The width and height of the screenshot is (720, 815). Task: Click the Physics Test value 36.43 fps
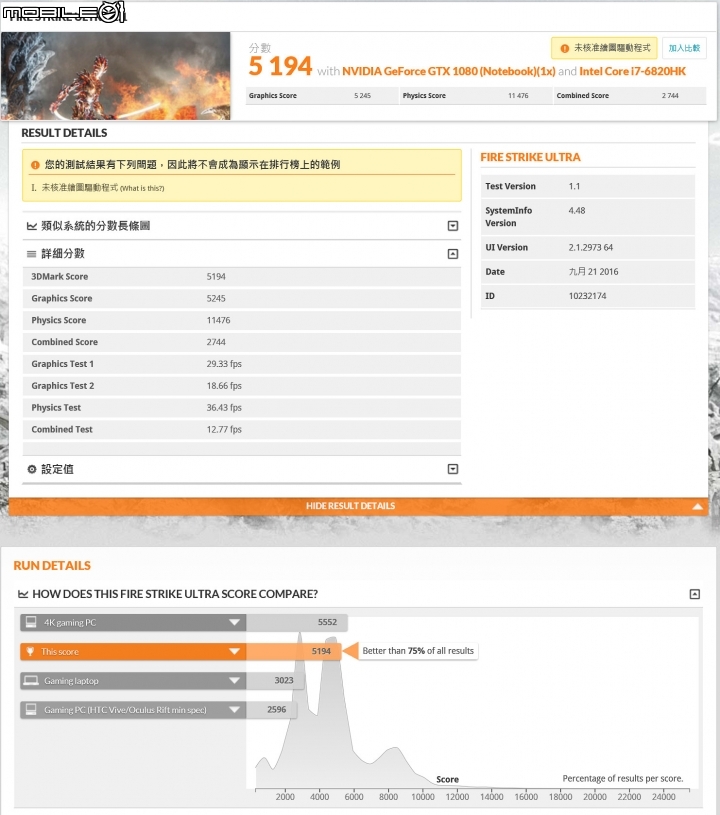(x=224, y=408)
